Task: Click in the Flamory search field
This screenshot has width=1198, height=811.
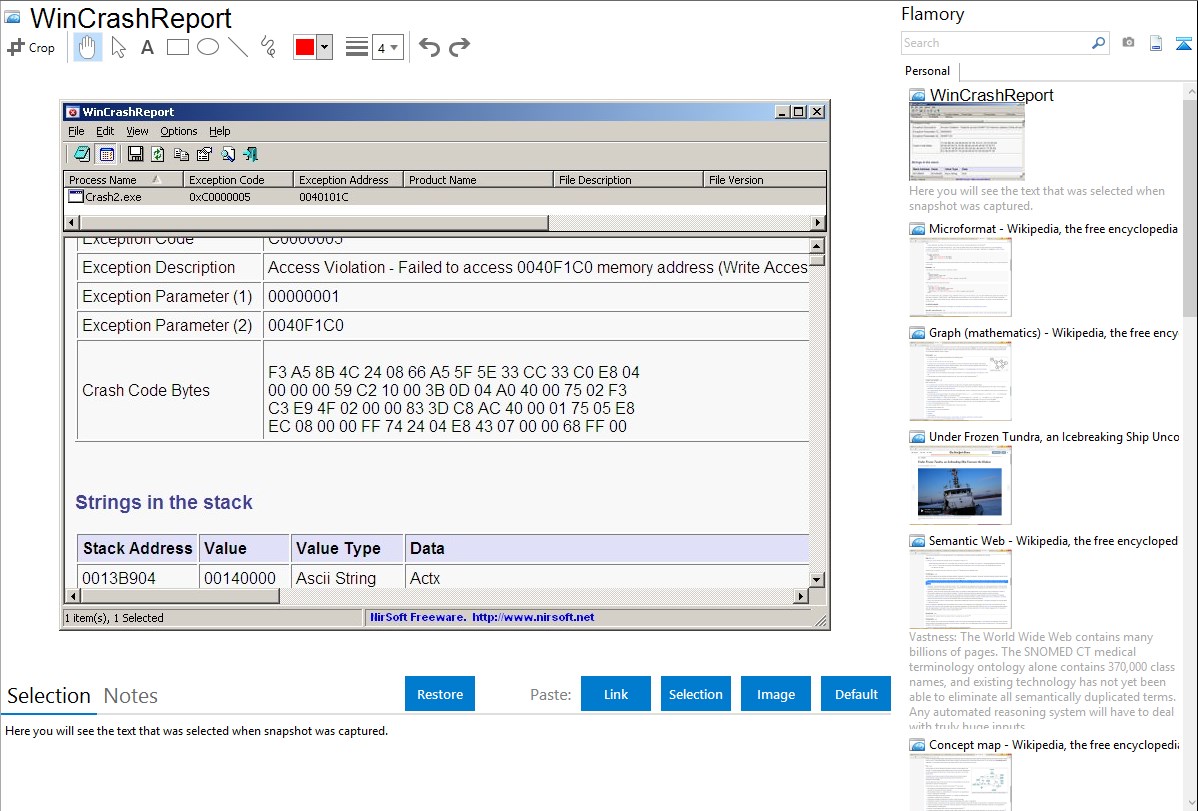Action: [994, 43]
